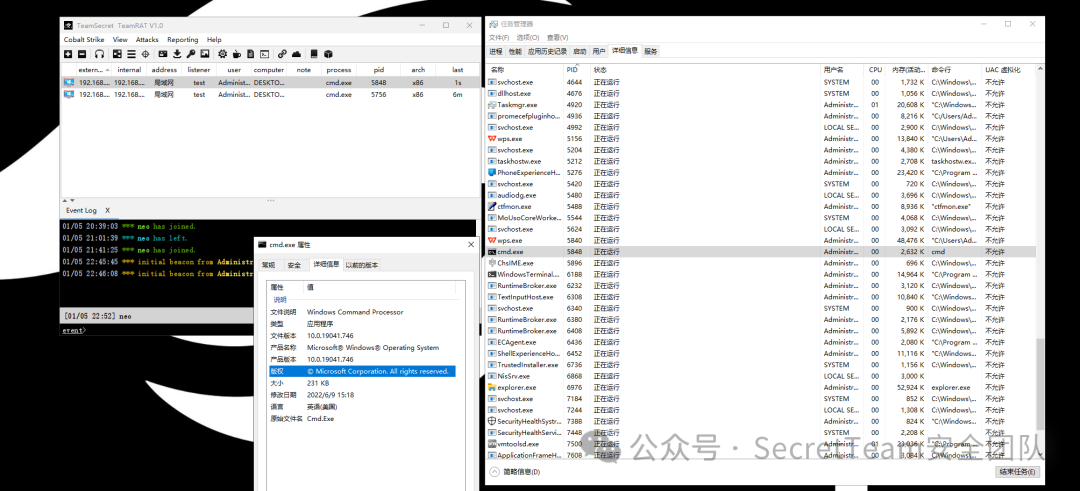Select the Event Log tab

tap(81, 210)
